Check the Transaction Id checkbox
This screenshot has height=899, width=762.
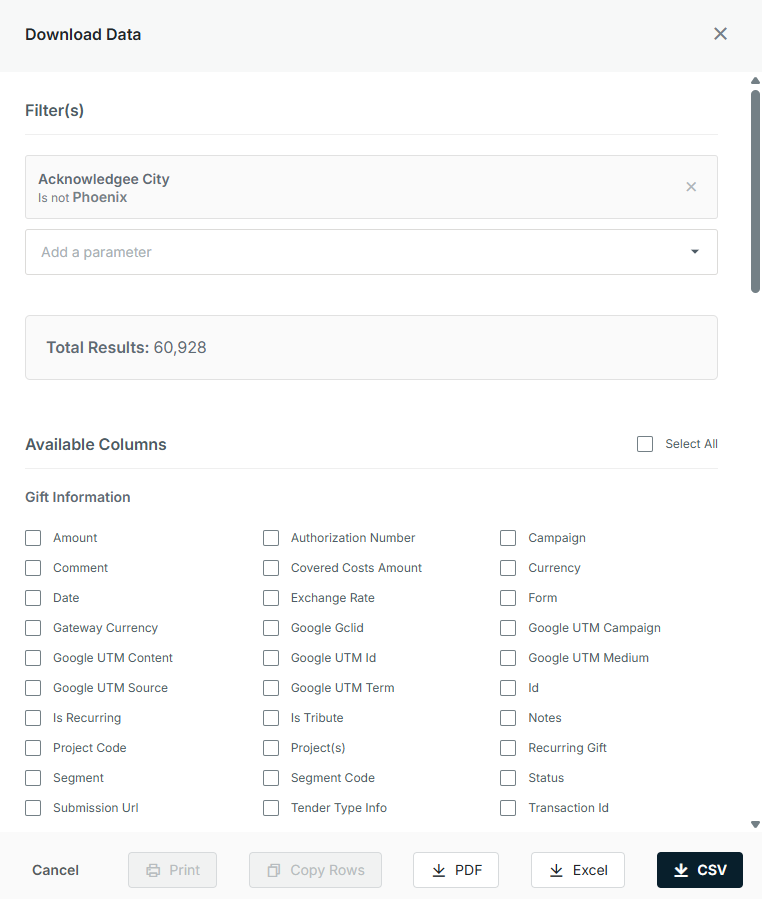click(508, 808)
